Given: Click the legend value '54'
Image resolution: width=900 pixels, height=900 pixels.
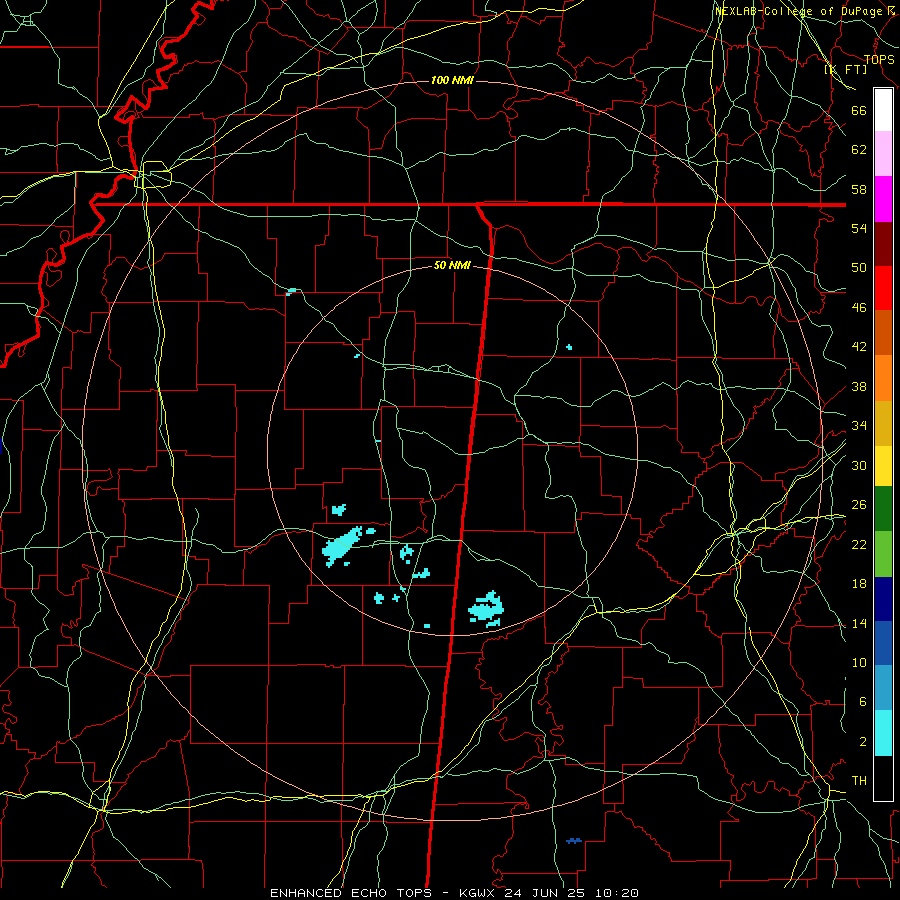Looking at the screenshot, I should 859,228.
